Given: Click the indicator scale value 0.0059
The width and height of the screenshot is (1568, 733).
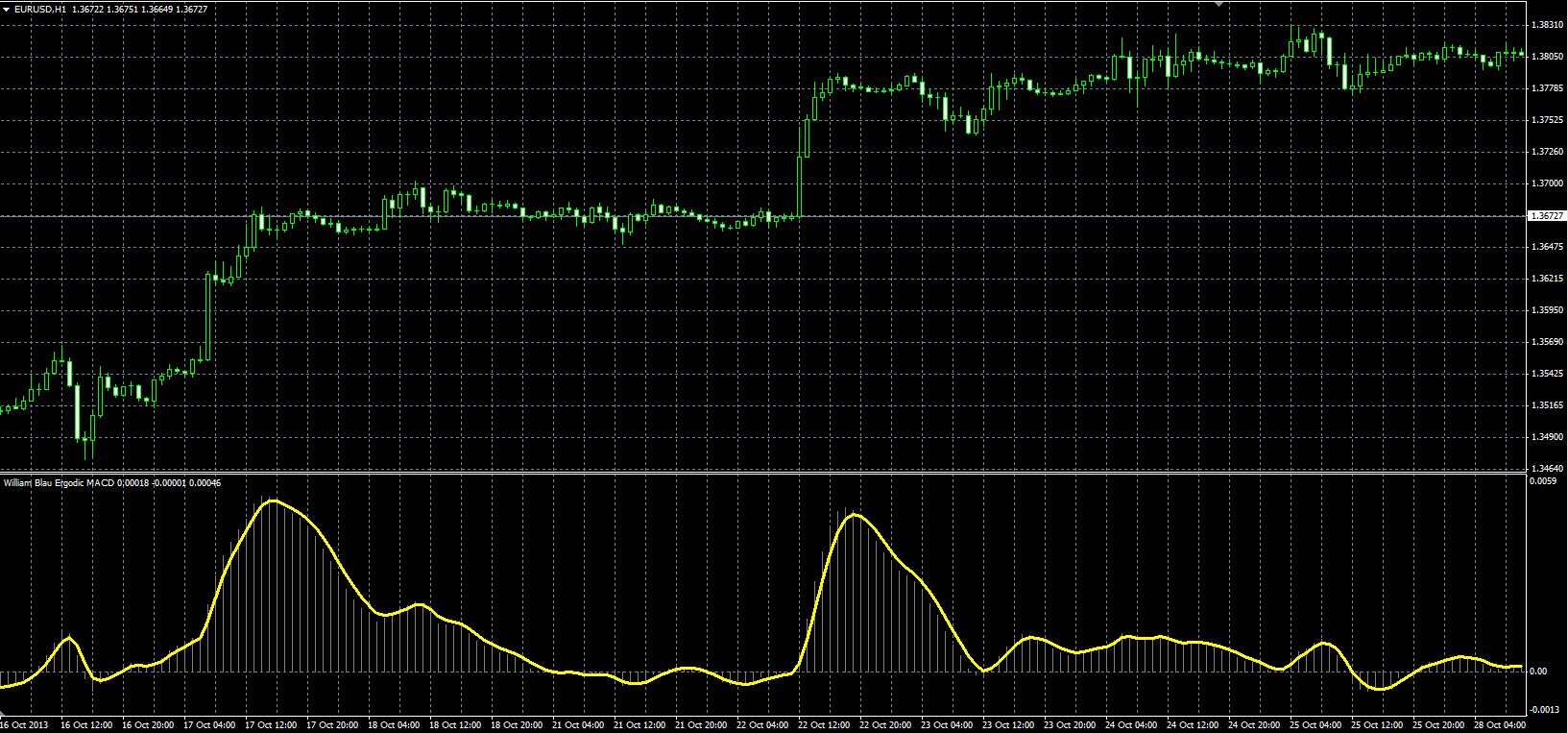Looking at the screenshot, I should [1542, 481].
